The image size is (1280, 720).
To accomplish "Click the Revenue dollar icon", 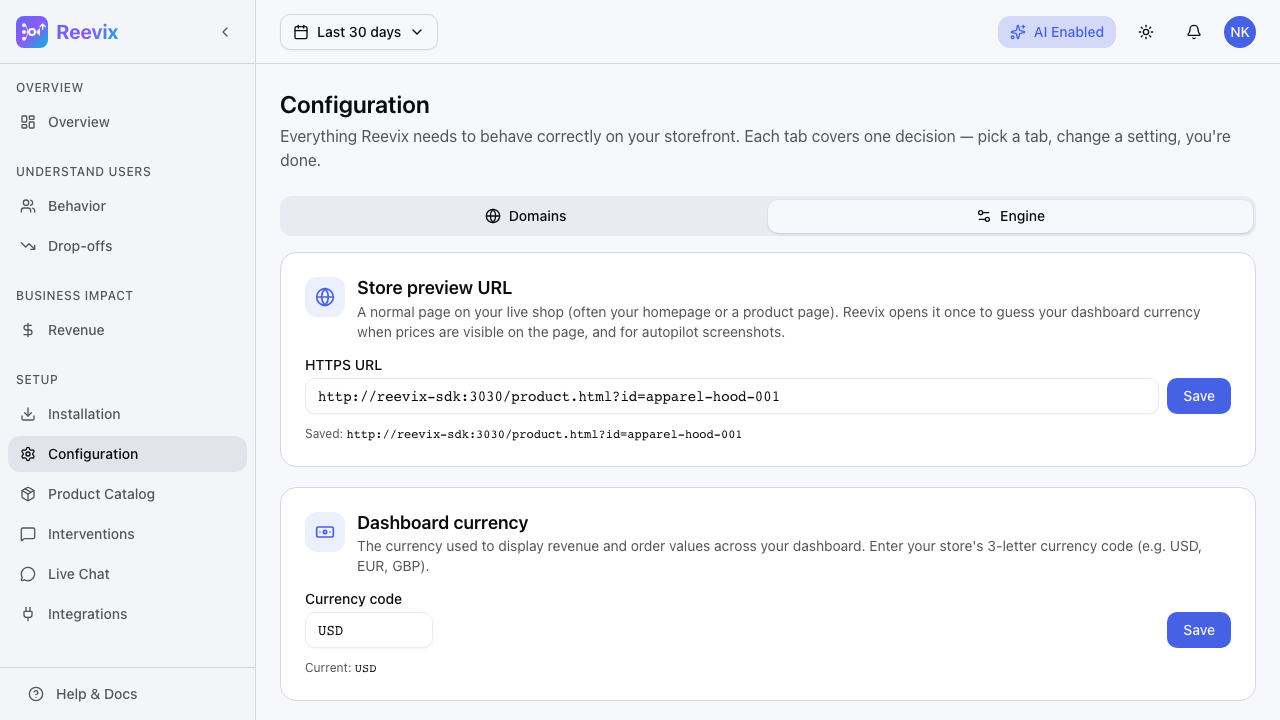I will tap(28, 330).
